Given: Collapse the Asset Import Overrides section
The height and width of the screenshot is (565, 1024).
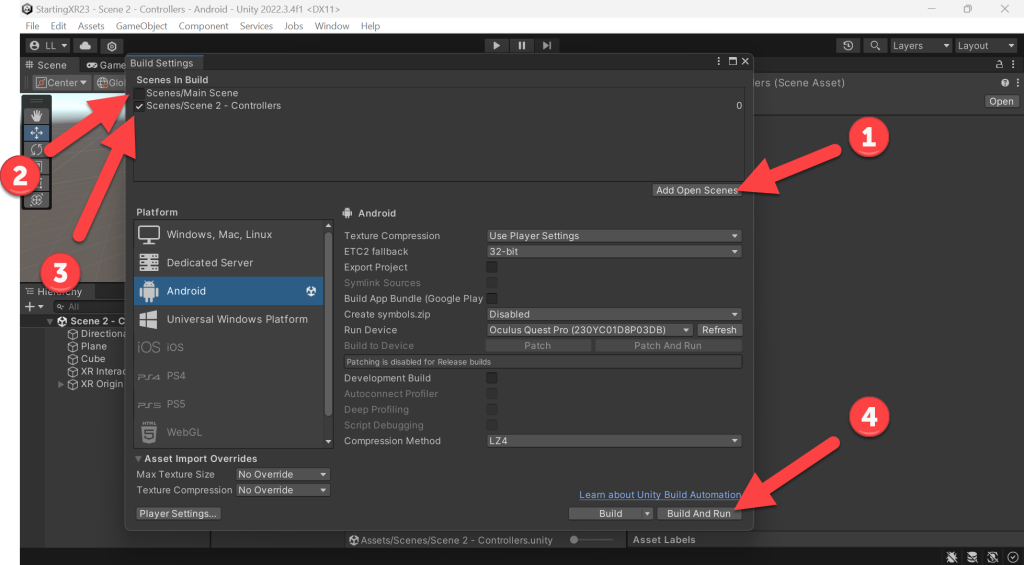Looking at the screenshot, I should point(138,459).
